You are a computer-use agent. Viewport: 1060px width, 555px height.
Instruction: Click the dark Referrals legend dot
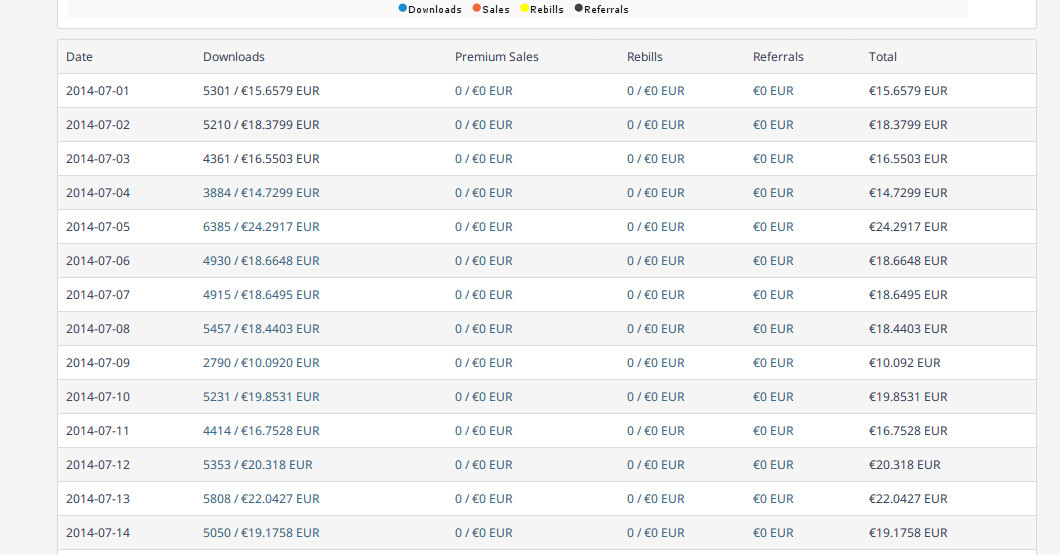pos(579,8)
